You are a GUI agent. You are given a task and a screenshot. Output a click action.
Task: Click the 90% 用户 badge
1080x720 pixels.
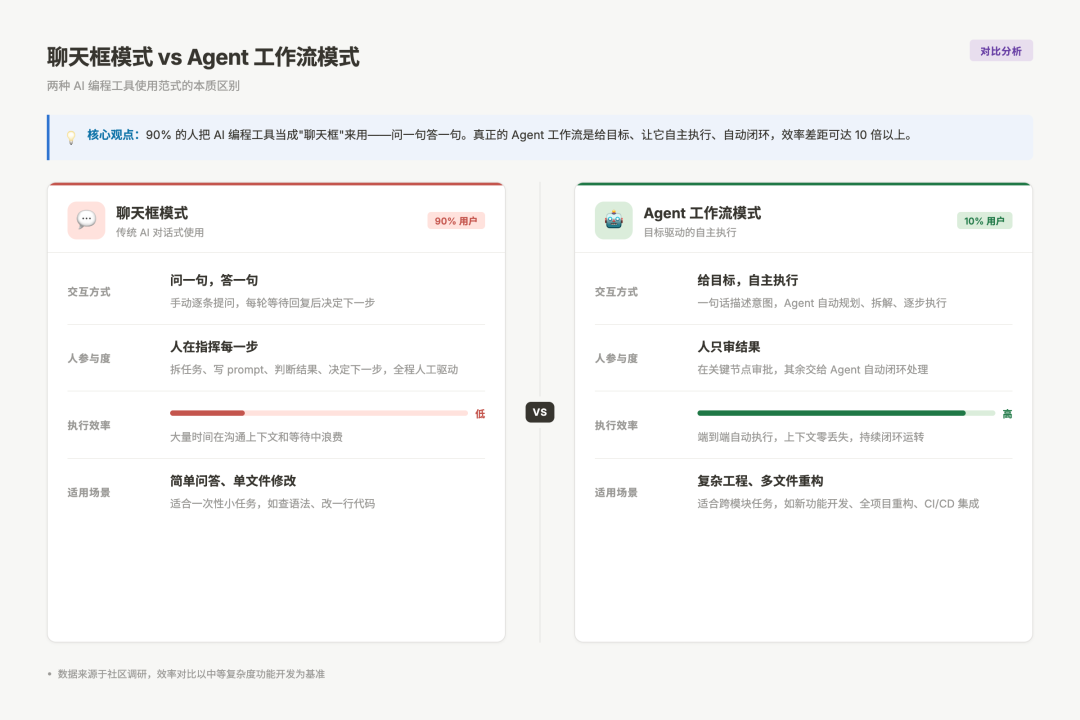[x=456, y=220]
